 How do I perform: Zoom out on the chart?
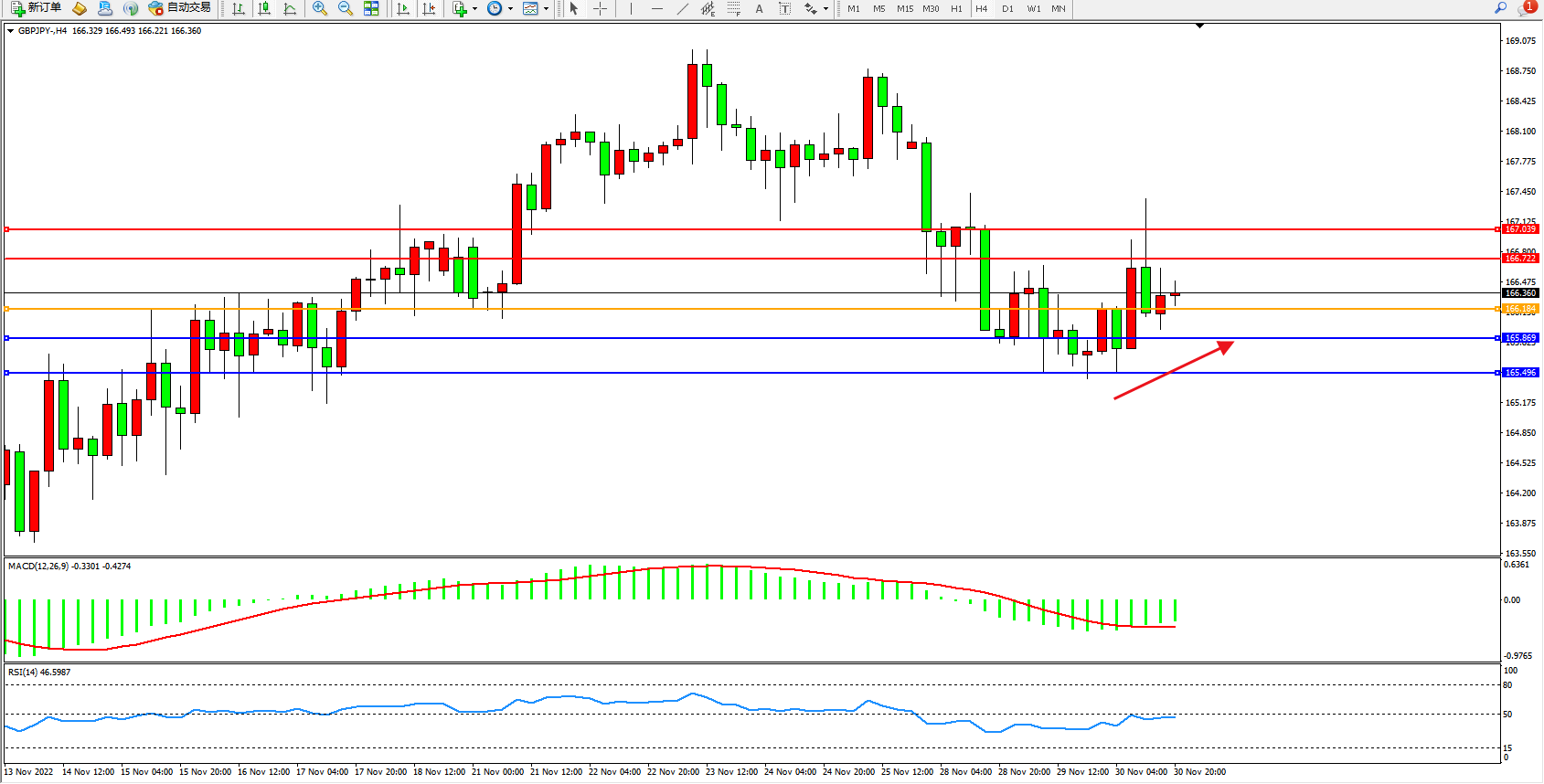tap(346, 8)
